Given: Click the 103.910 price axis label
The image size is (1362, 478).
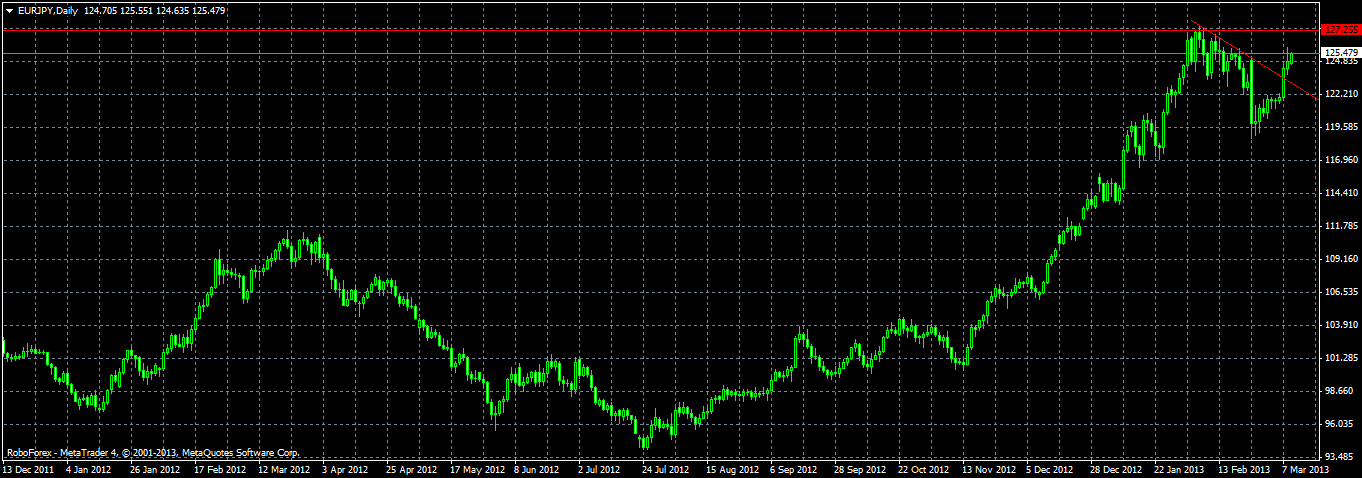Looking at the screenshot, I should (x=1339, y=325).
